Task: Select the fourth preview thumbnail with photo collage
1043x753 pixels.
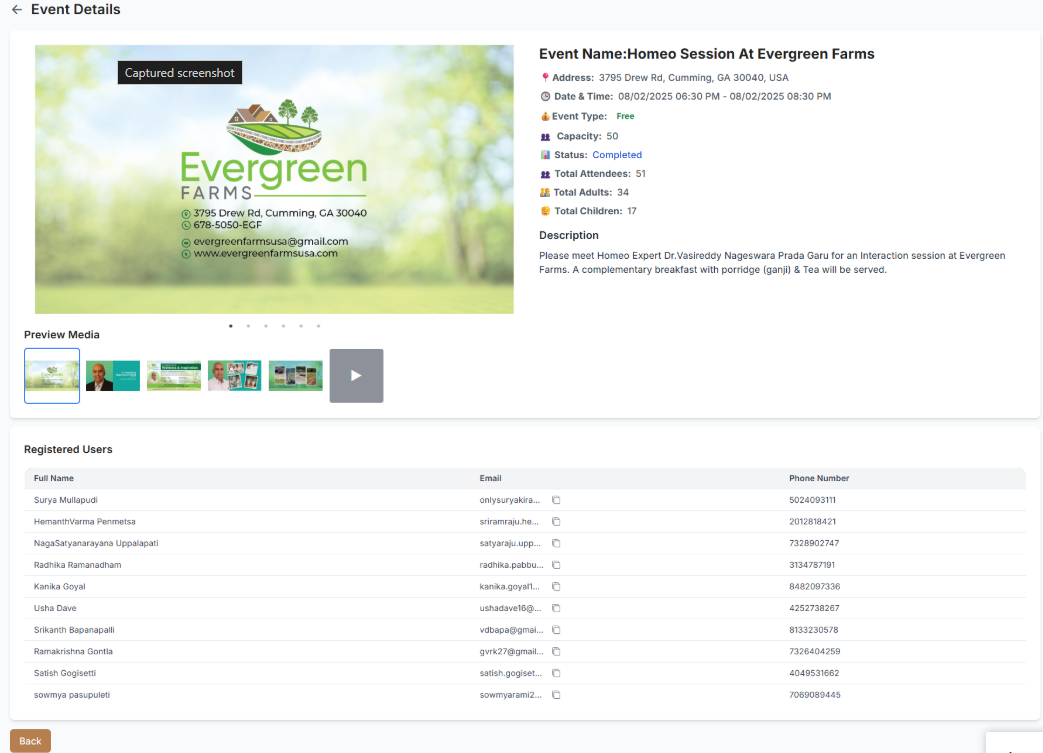Action: [235, 376]
